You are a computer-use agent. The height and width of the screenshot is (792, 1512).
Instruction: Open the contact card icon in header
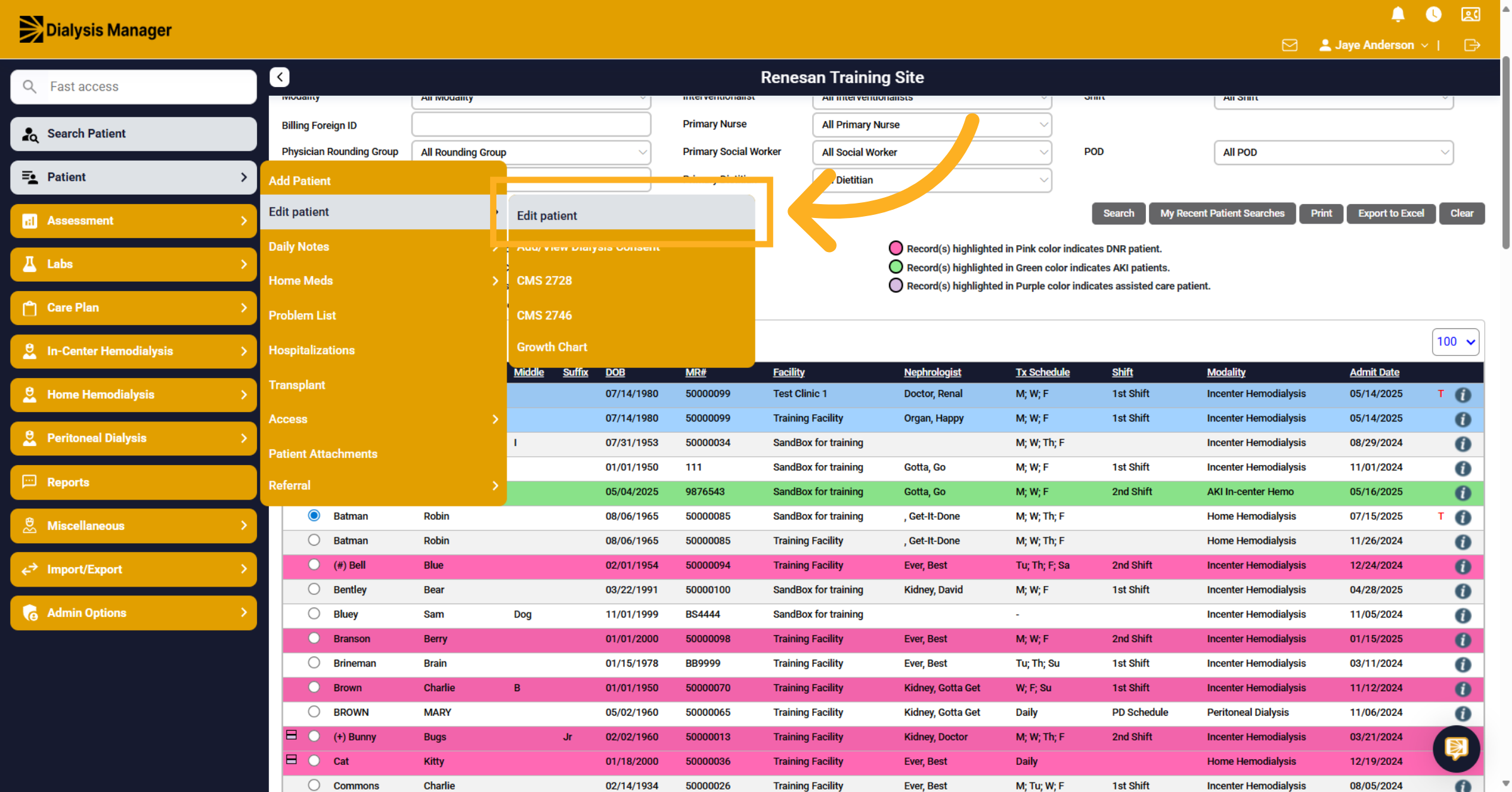coord(1470,14)
